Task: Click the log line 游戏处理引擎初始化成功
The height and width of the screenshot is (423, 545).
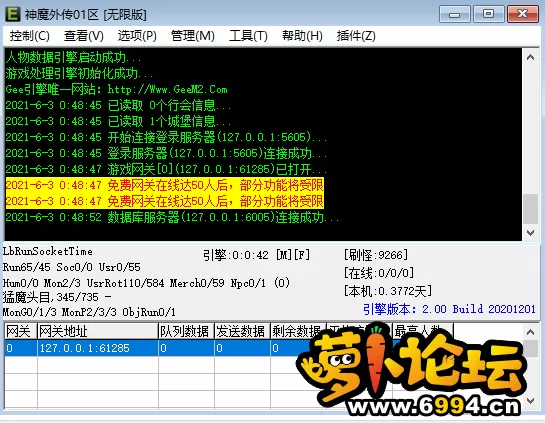Action: (79, 73)
